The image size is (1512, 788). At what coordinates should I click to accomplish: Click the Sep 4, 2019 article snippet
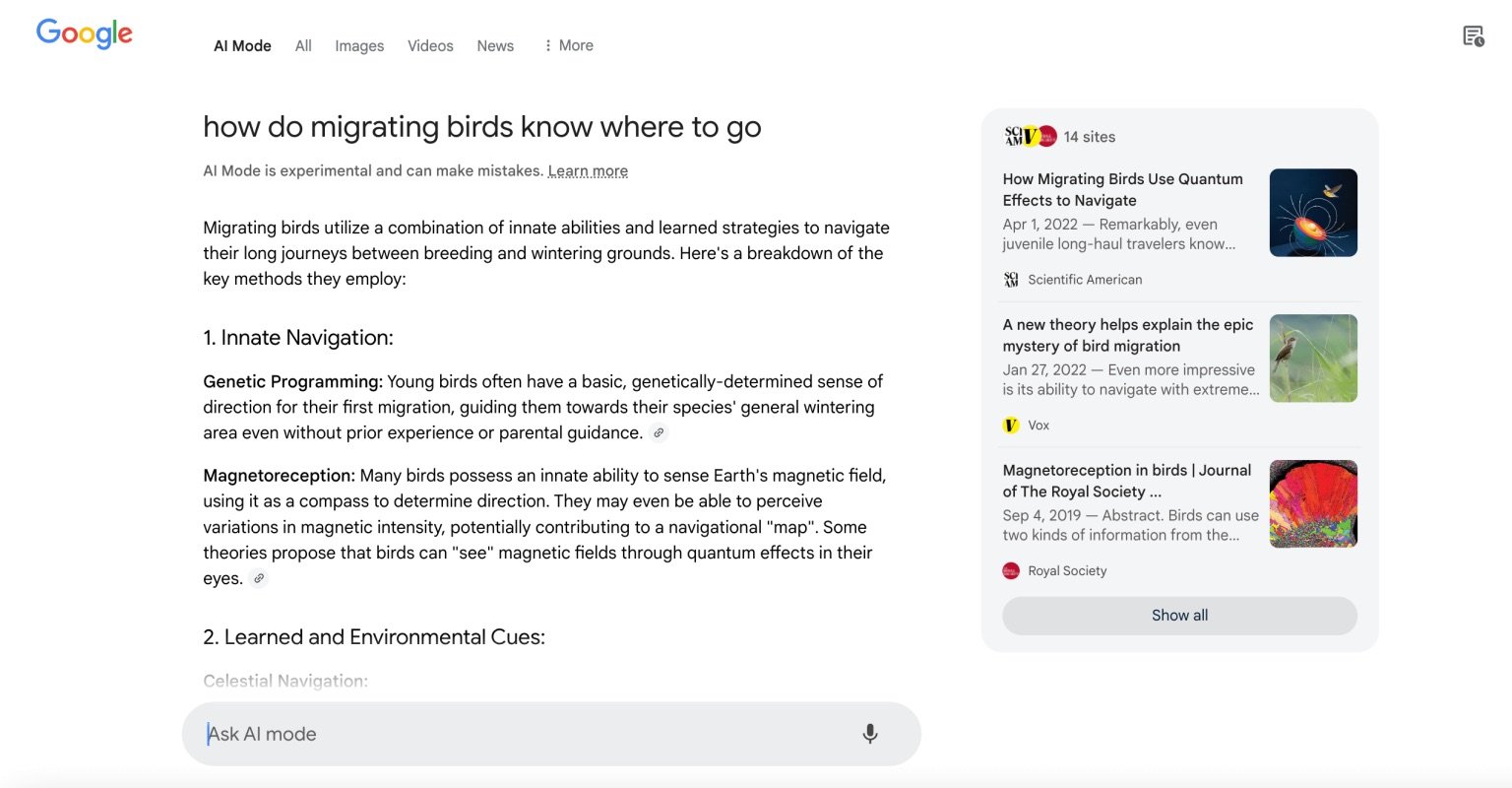(x=1130, y=526)
